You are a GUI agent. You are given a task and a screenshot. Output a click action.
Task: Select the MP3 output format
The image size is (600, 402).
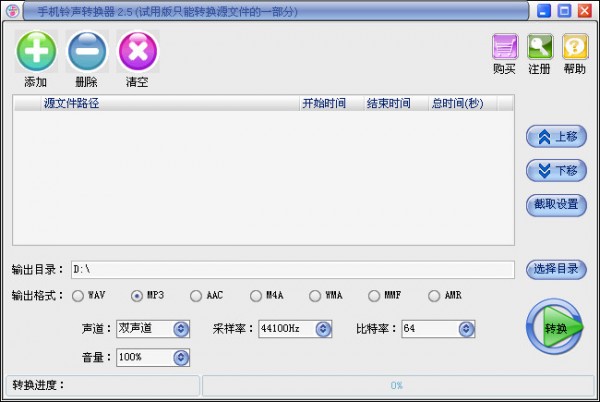(137, 296)
